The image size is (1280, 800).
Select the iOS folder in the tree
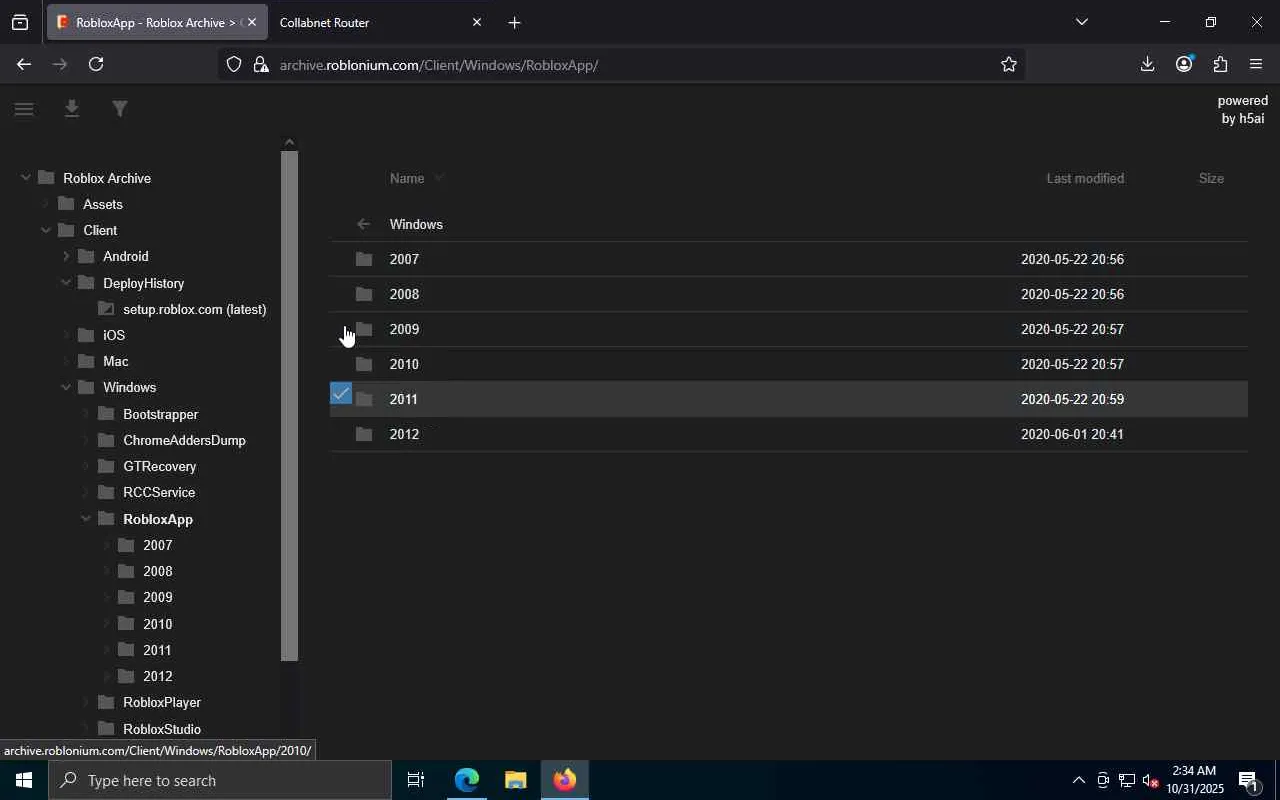tap(114, 335)
